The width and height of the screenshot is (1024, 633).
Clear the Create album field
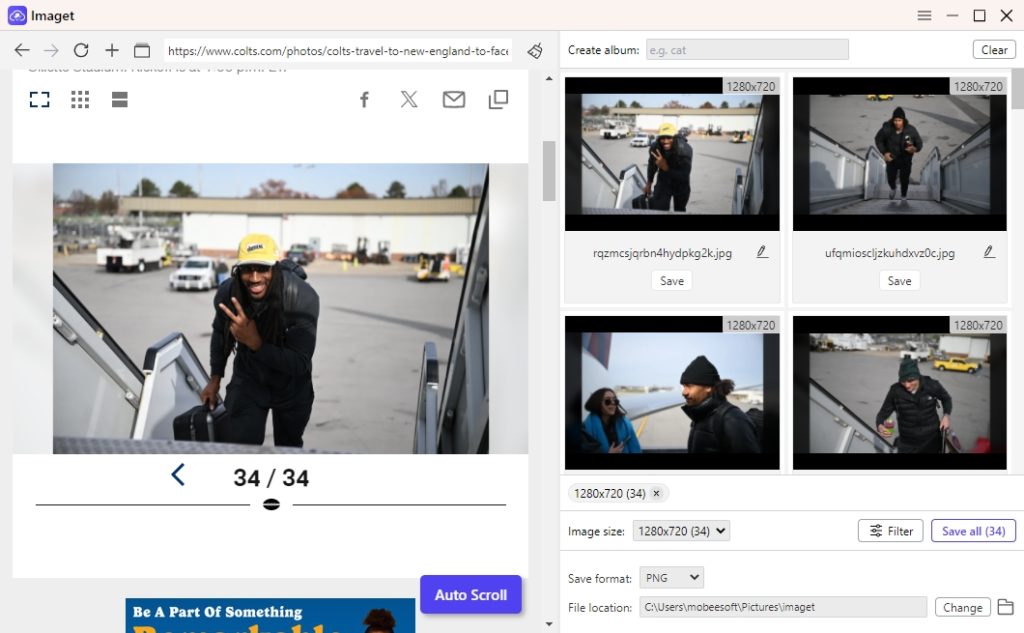994,49
